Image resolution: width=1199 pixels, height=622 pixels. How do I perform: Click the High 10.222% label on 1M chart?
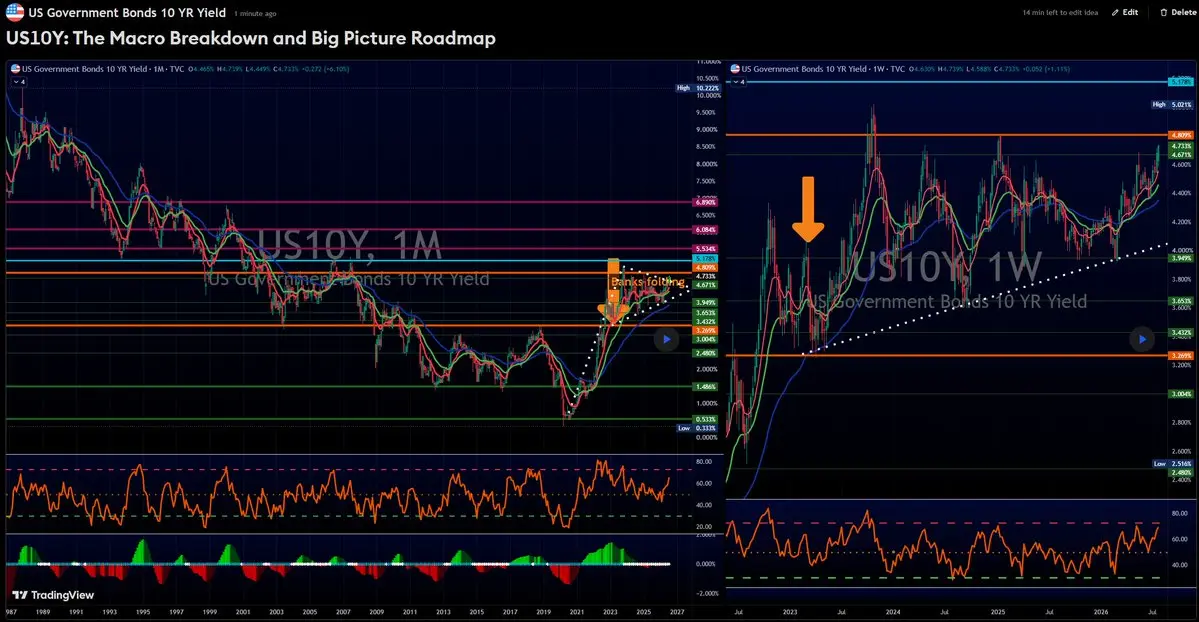tap(697, 88)
